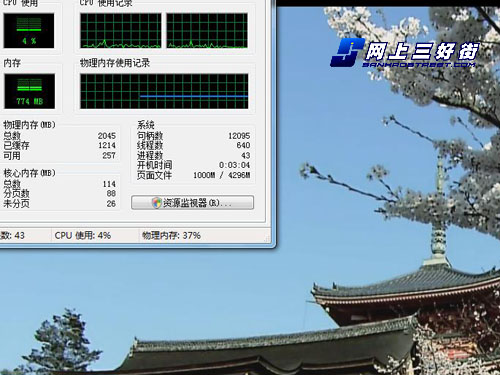Click the 物理内存 (MB) group label
500x375 pixels.
[x=29, y=125]
